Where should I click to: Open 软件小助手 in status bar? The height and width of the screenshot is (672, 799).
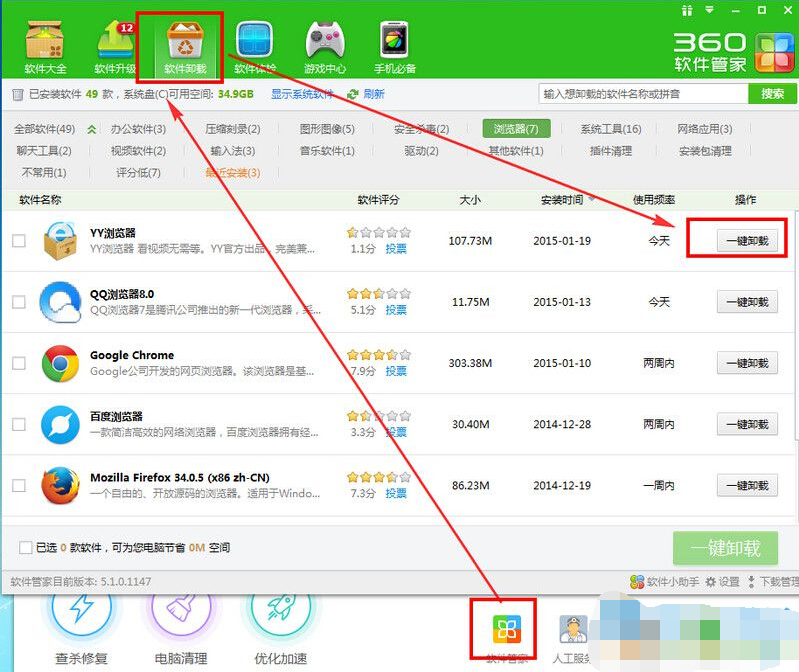[664, 581]
